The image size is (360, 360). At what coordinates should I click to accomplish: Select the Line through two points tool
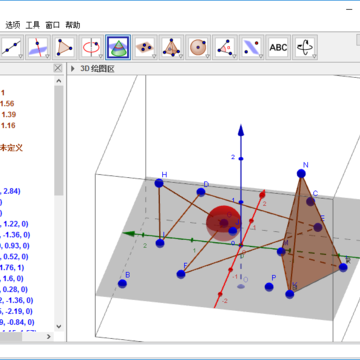(x=11, y=47)
